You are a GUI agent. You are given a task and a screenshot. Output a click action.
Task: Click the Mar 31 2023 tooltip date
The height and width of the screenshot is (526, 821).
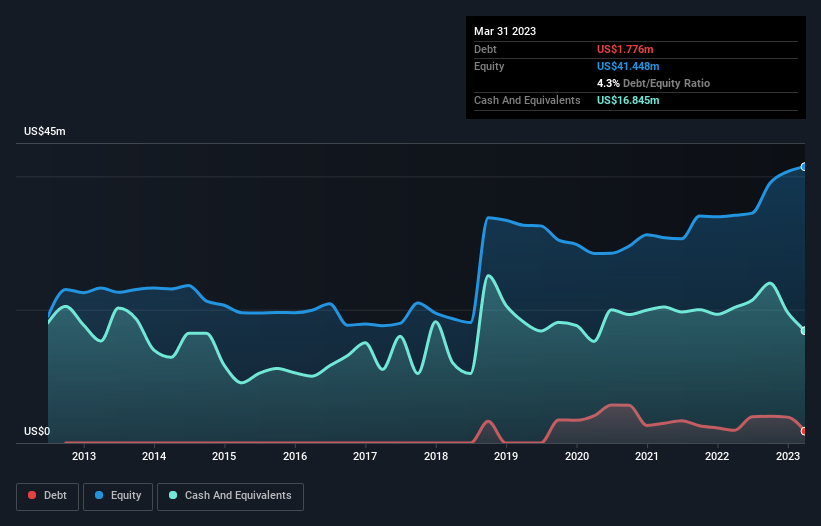[x=505, y=31]
